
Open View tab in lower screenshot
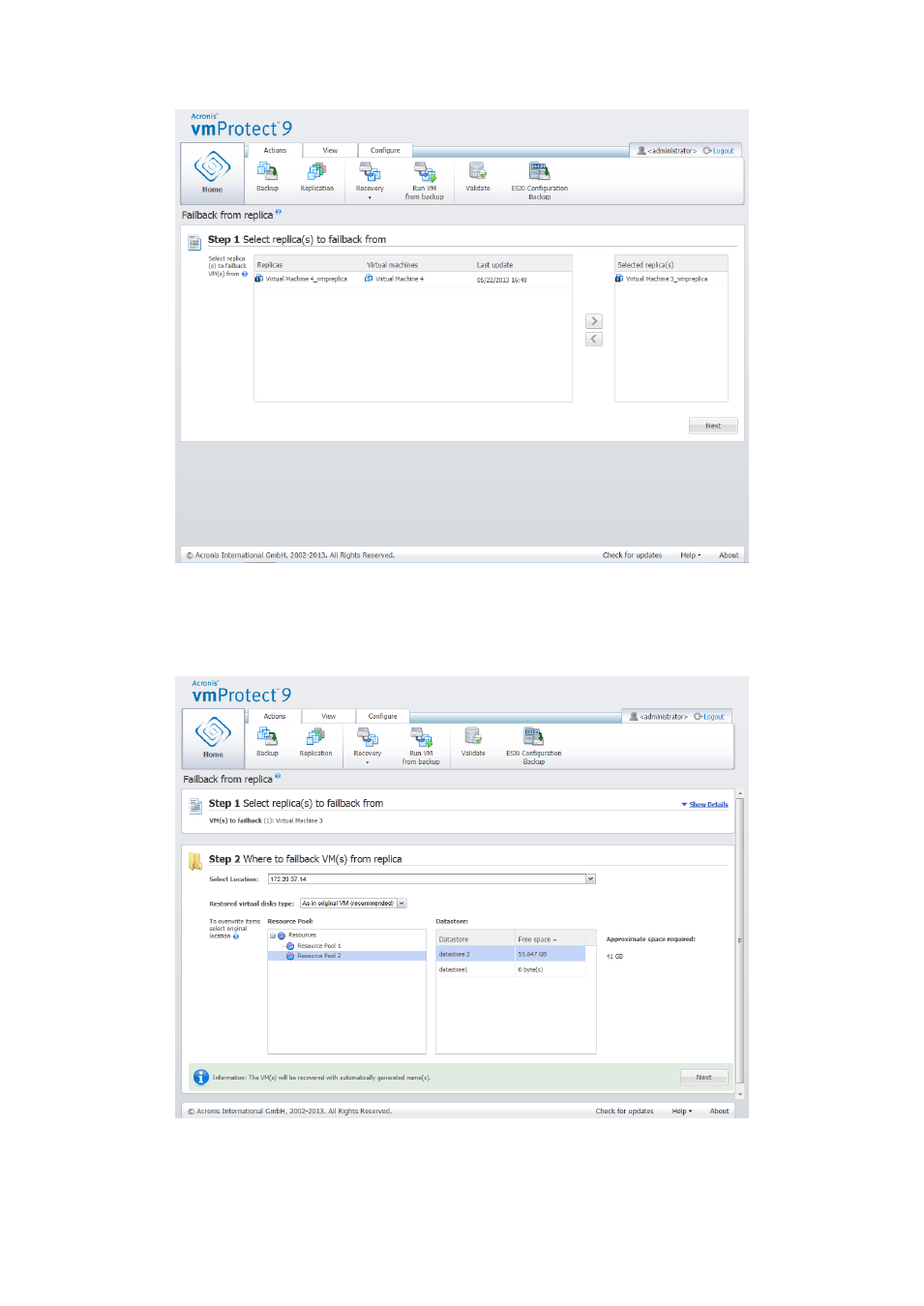(x=329, y=716)
